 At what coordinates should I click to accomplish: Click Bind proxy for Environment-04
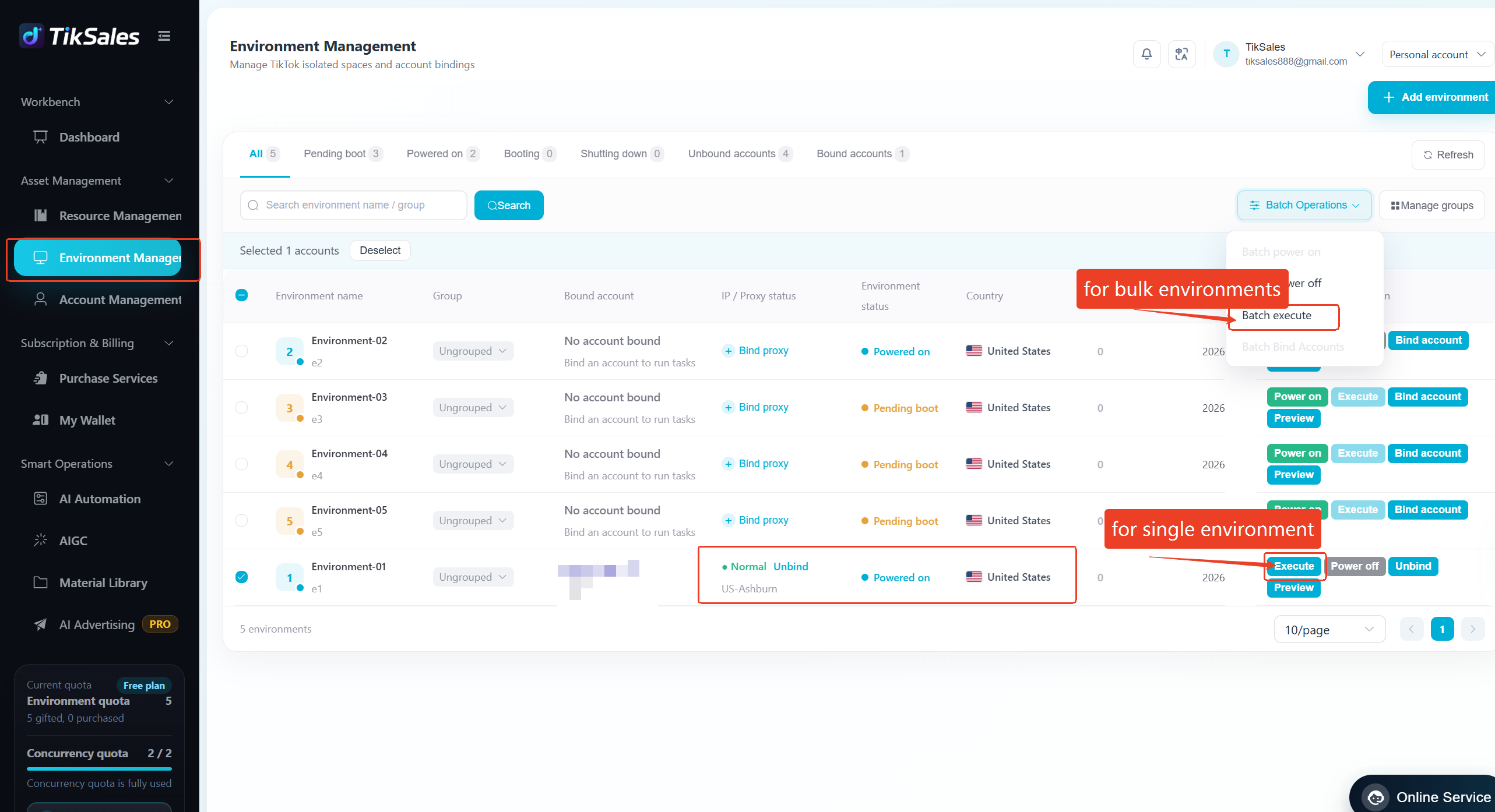(x=755, y=464)
